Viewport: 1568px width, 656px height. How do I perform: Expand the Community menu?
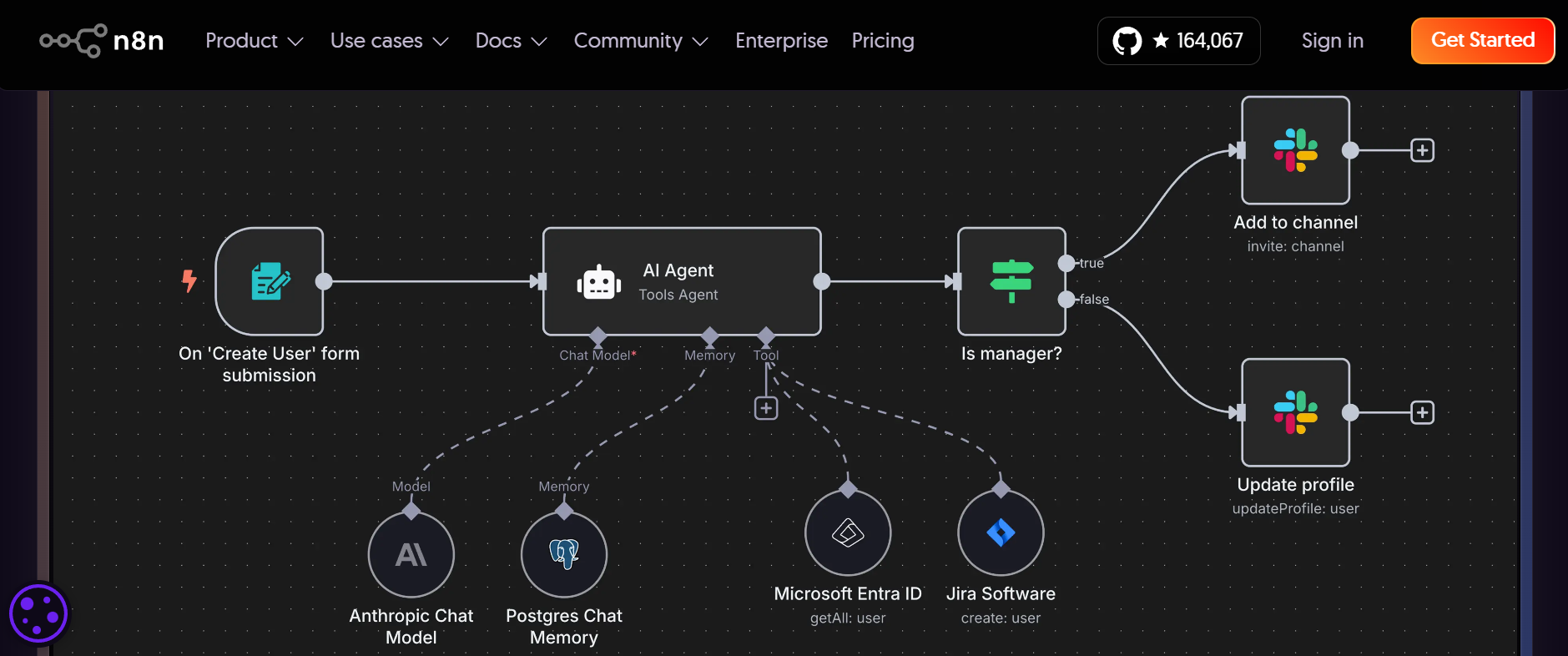[640, 40]
